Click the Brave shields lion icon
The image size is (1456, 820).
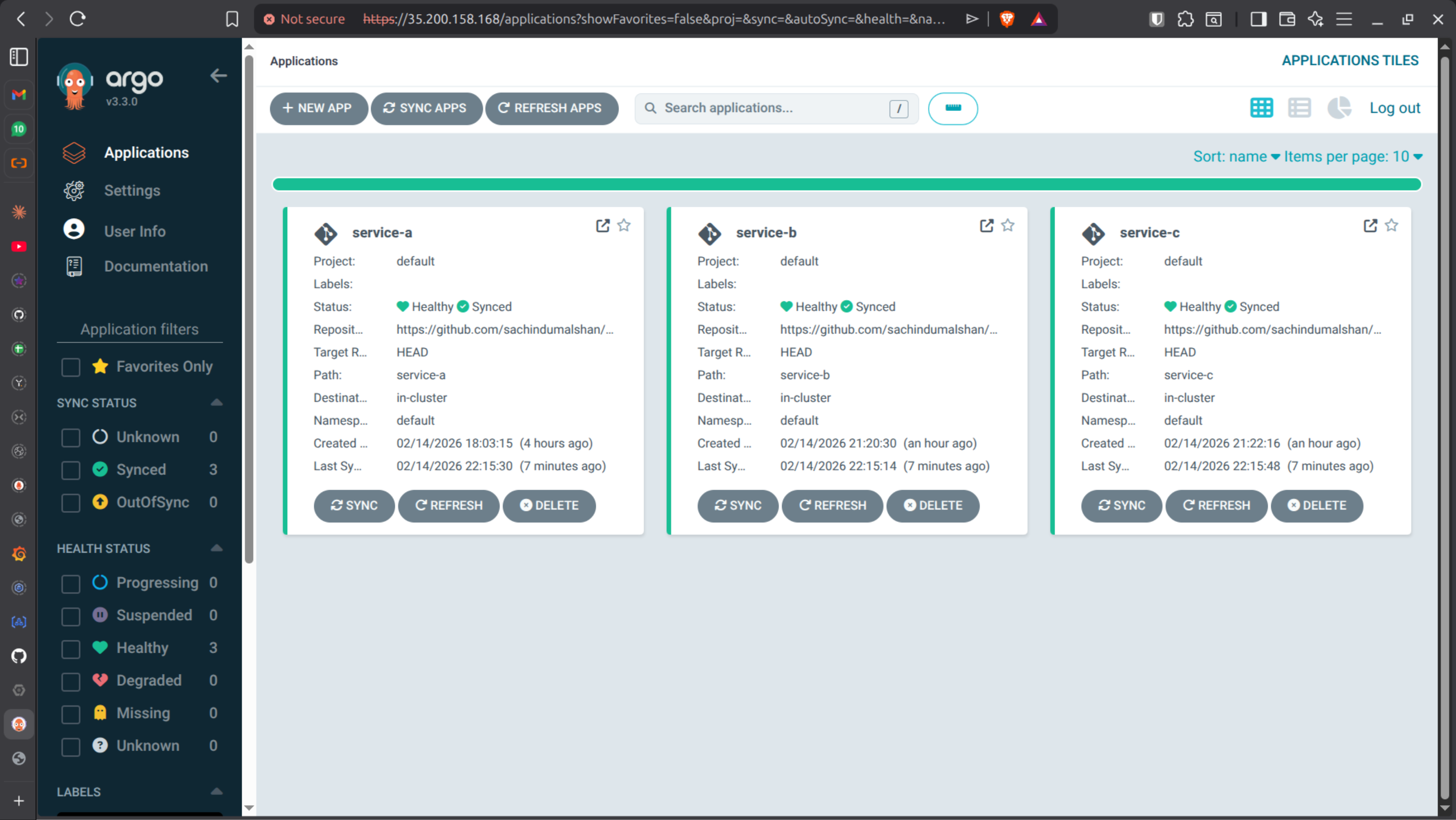pos(1007,19)
